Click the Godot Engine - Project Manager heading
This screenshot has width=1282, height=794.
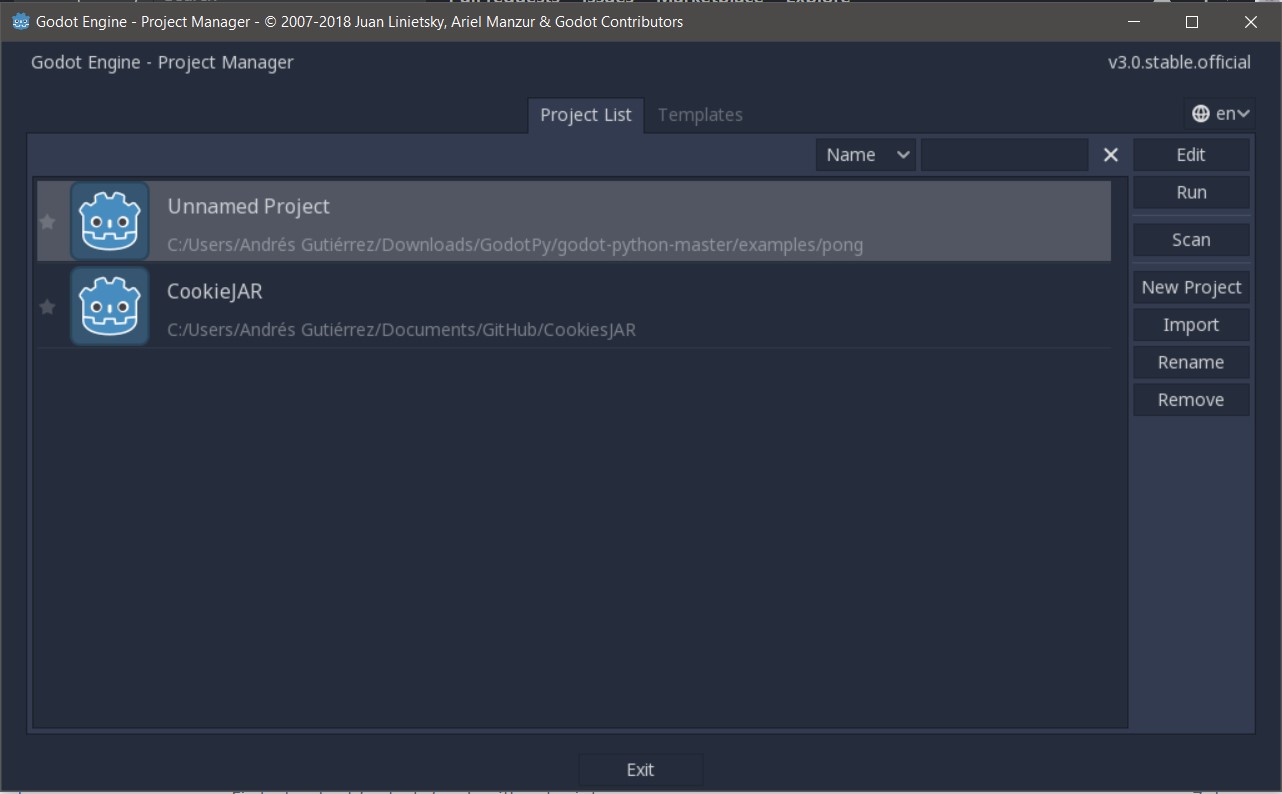click(x=162, y=62)
